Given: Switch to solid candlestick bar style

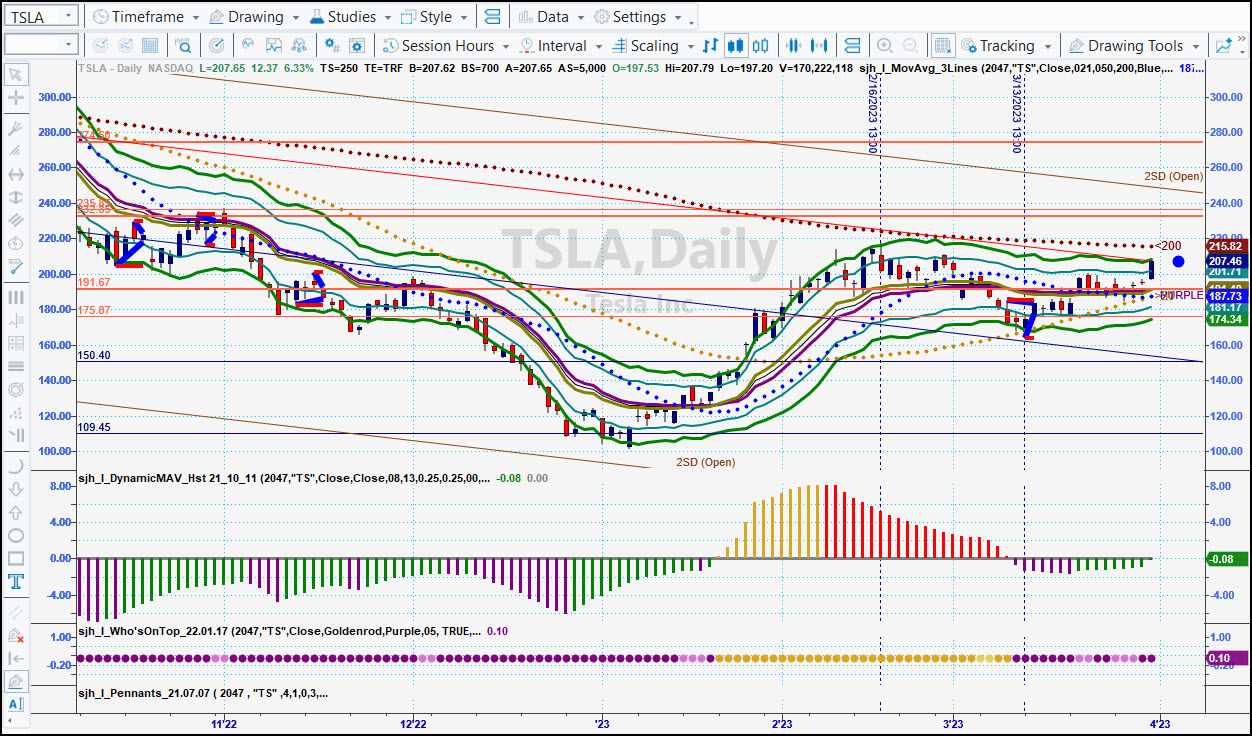Looking at the screenshot, I should [736, 45].
